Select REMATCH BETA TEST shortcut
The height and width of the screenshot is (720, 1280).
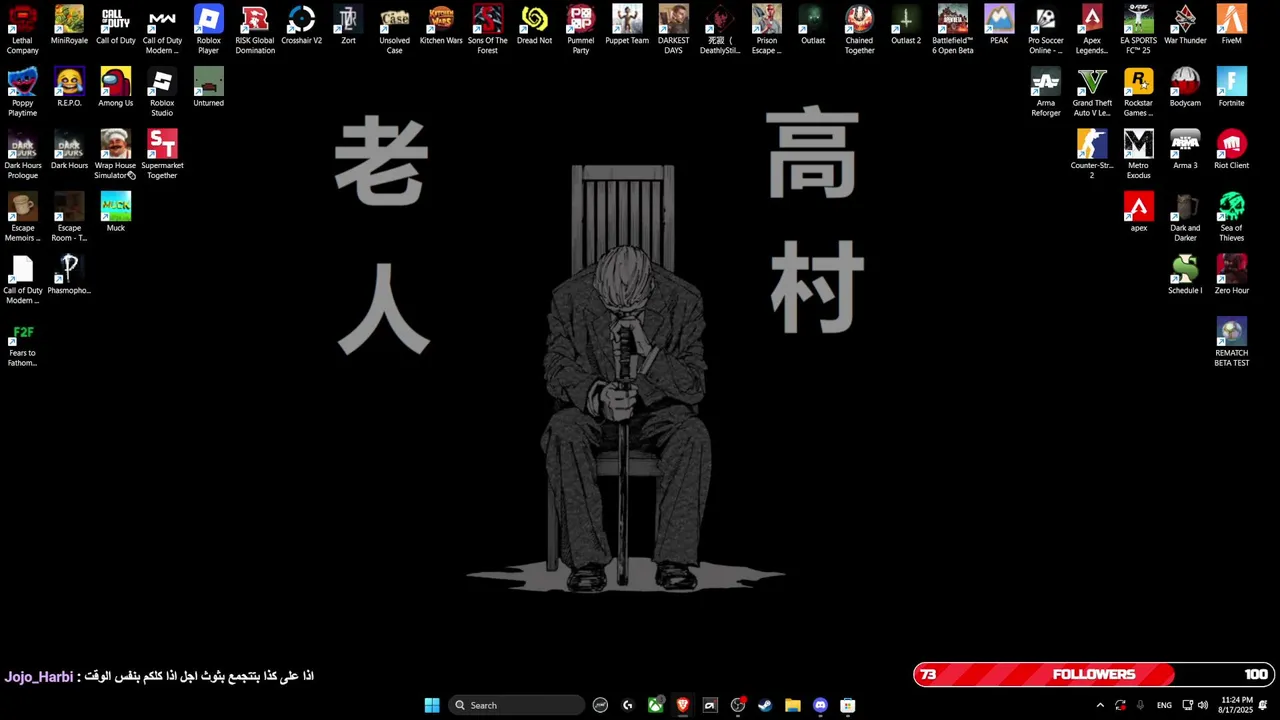point(1231,342)
